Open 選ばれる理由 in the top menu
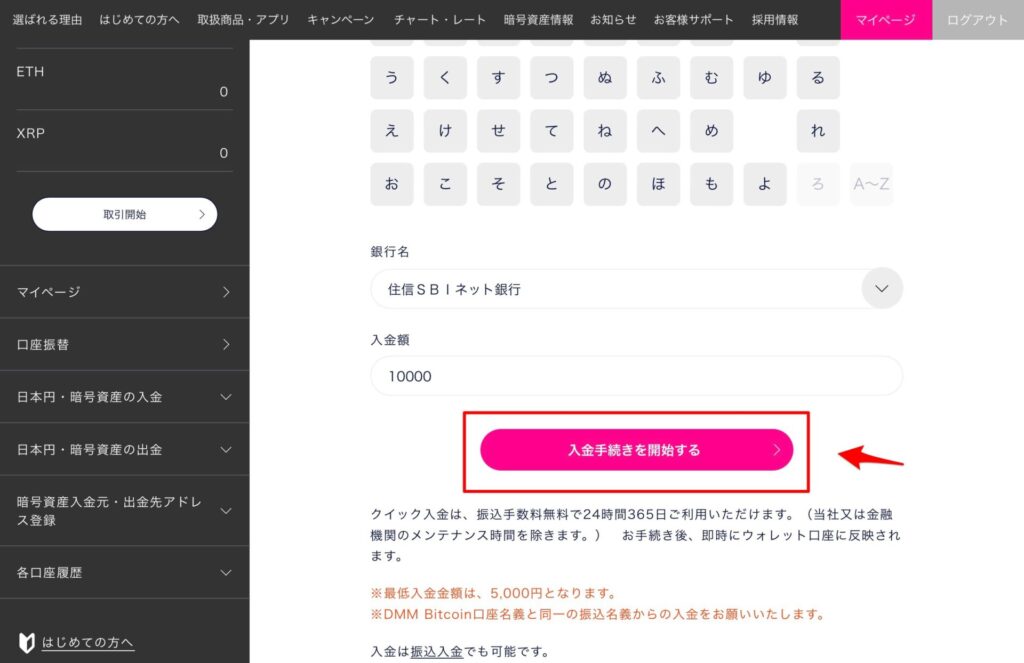 [47, 20]
